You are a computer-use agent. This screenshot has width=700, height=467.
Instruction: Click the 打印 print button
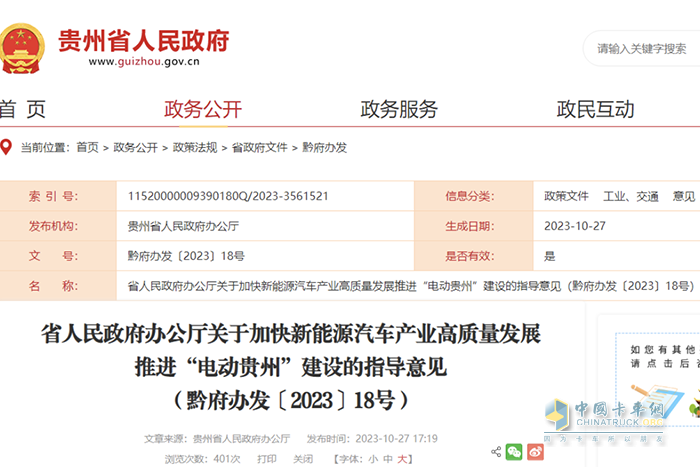(266, 458)
